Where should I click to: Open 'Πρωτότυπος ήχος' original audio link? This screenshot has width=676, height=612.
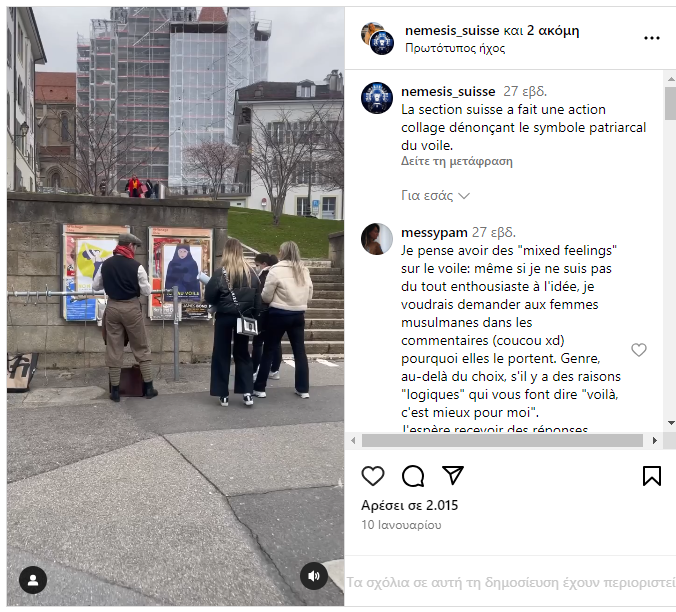(455, 48)
